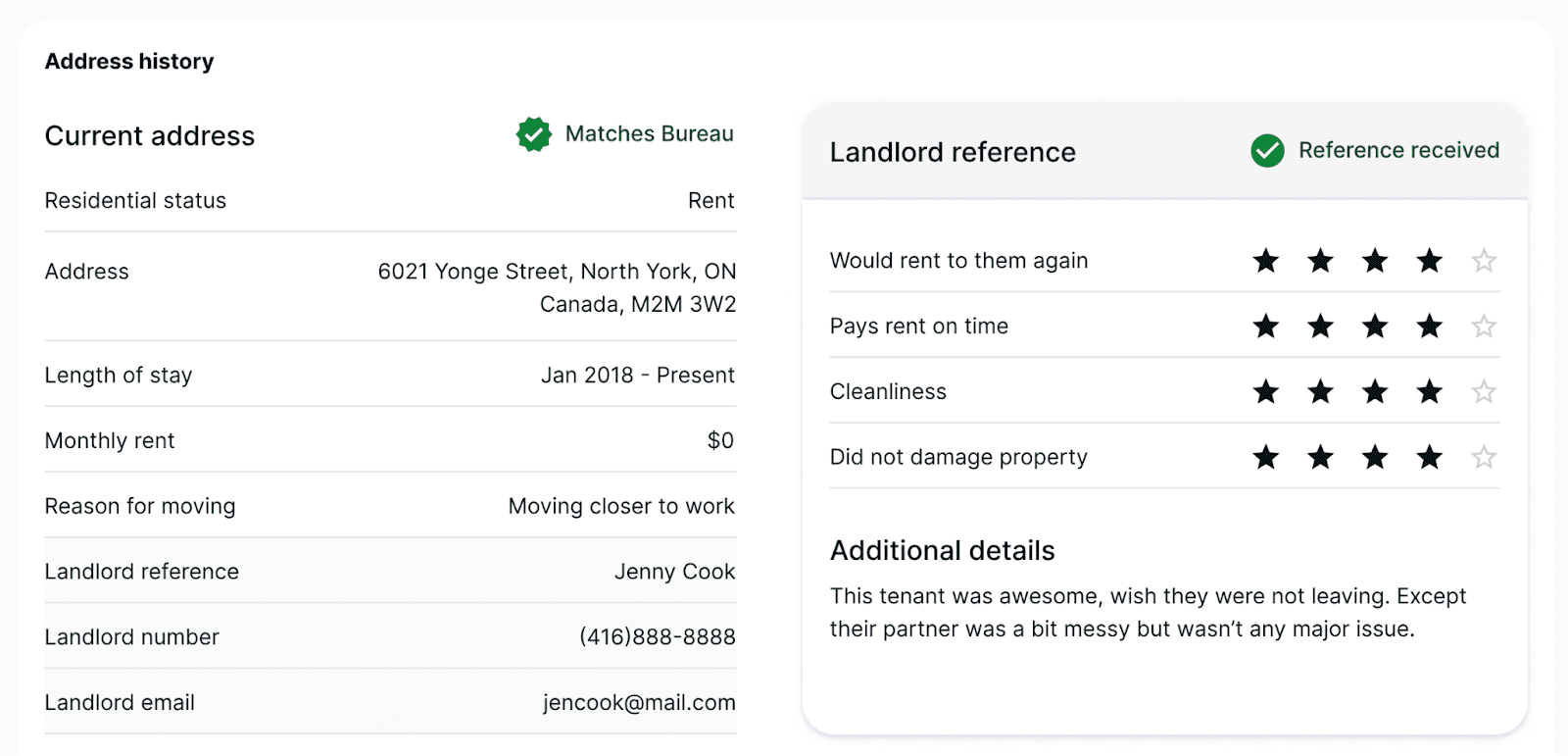Click fourth star for Did not damage property
Image resolution: width=1568 pixels, height=756 pixels.
1430,457
